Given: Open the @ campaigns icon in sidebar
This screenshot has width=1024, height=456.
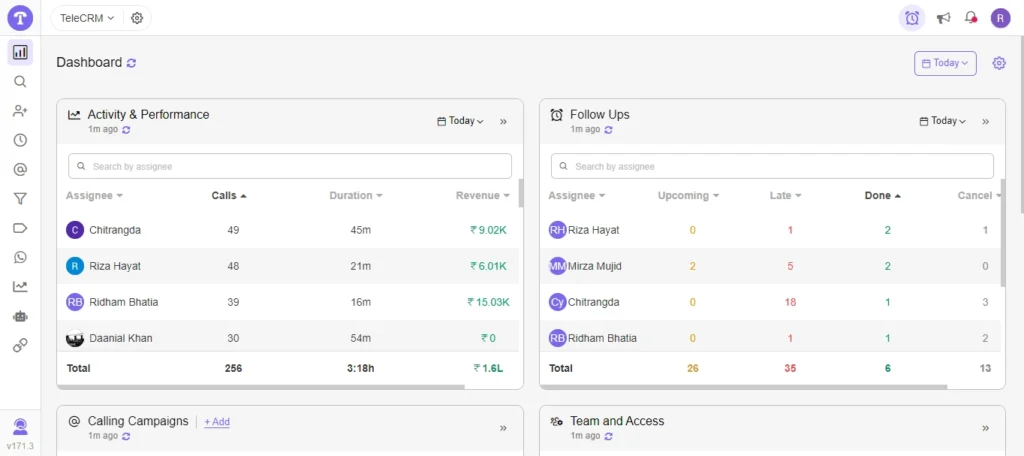Looking at the screenshot, I should click(x=20, y=170).
